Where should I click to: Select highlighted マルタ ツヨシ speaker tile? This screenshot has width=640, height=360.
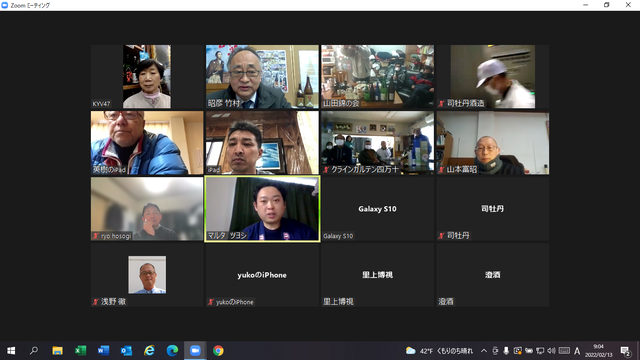tap(262, 209)
